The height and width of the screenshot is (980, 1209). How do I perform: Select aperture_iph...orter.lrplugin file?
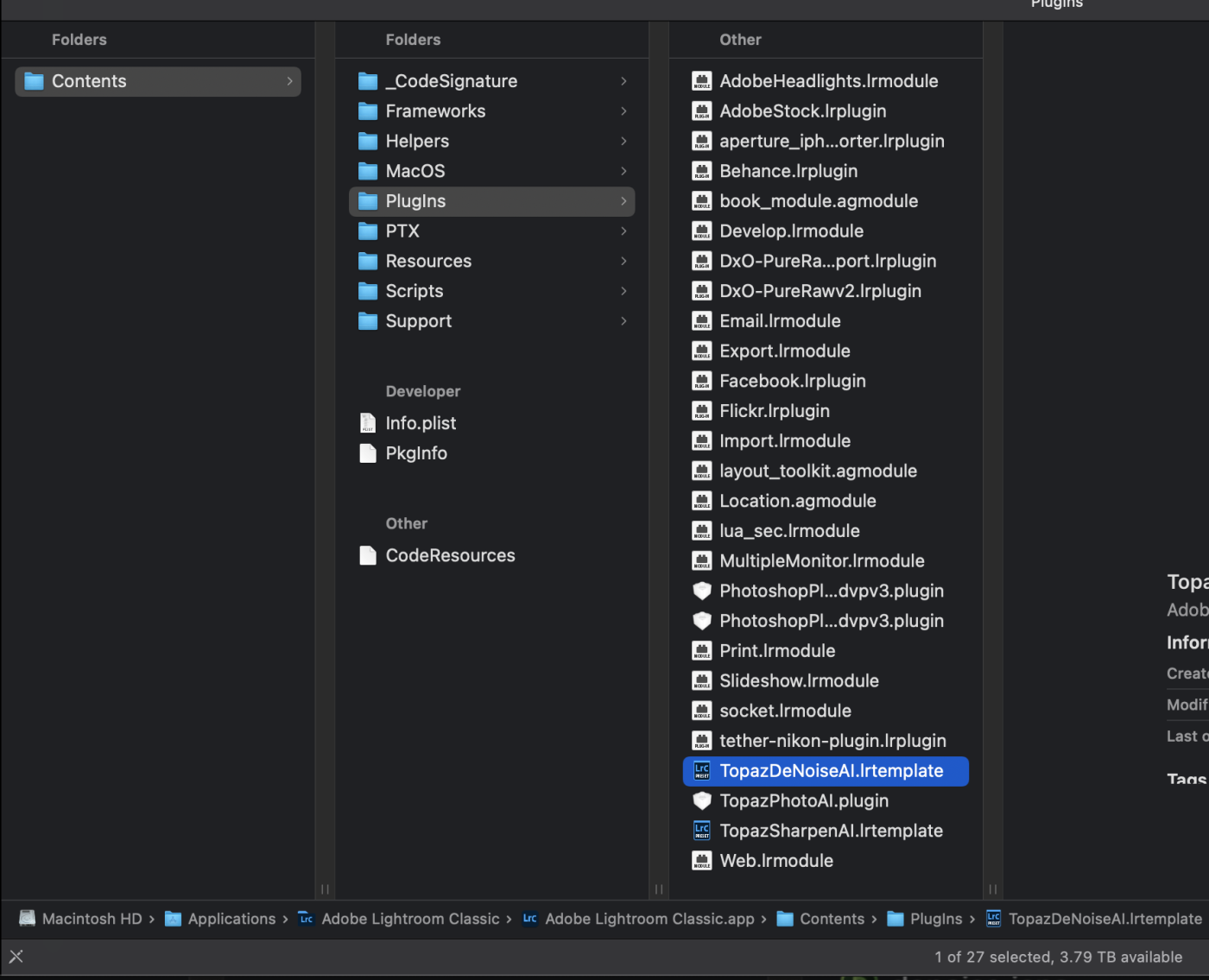[826, 141]
